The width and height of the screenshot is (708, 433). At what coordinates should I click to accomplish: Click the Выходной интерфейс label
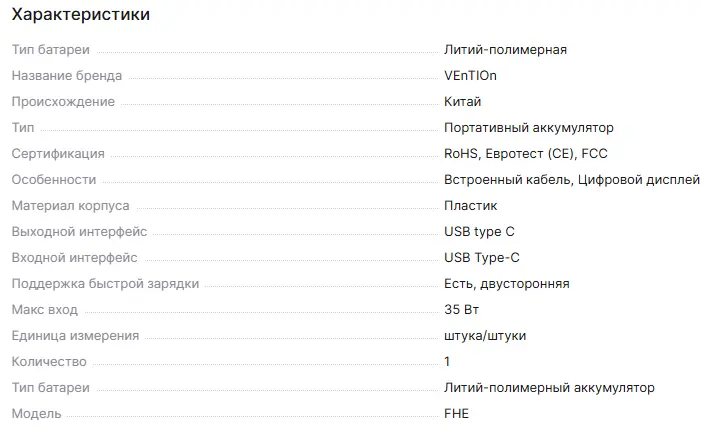(x=79, y=232)
